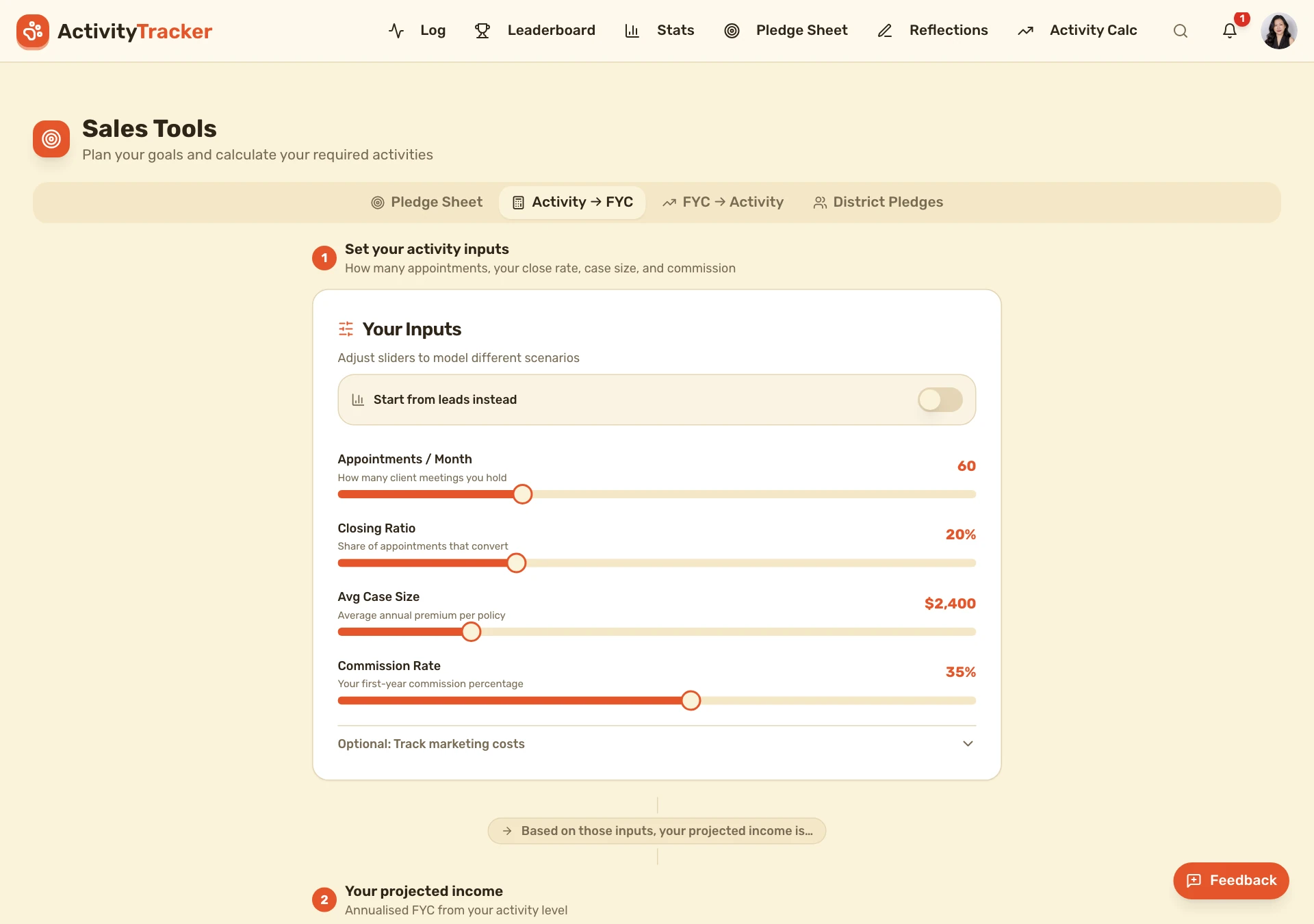Click the Appointments value 60
1314x924 pixels.
[x=966, y=466]
